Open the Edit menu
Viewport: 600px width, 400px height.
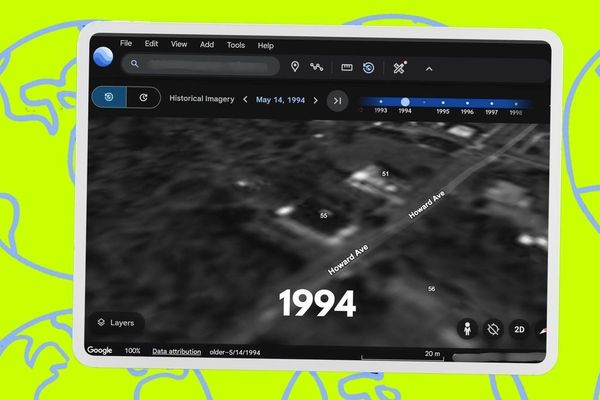tap(151, 44)
